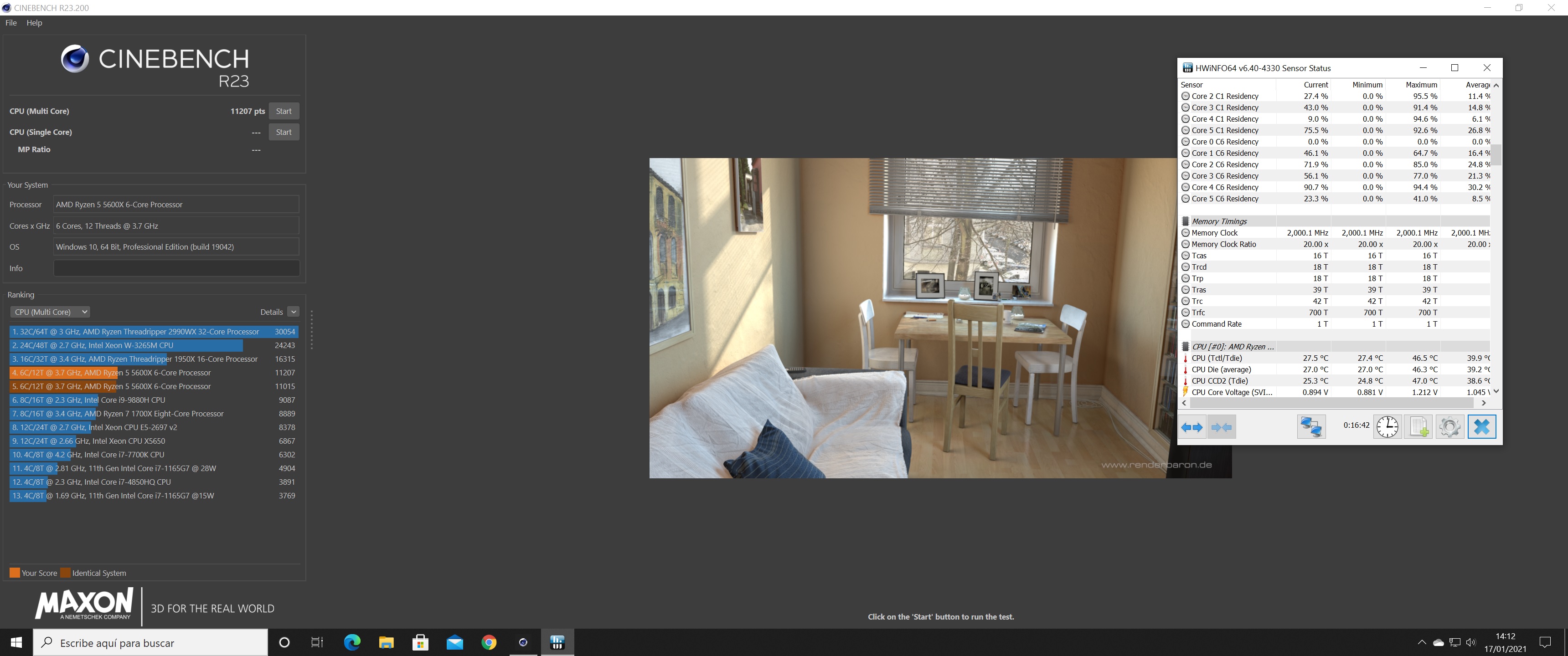Click 'Your Score' orange legend swatch
The height and width of the screenshot is (656, 1568).
click(x=15, y=573)
